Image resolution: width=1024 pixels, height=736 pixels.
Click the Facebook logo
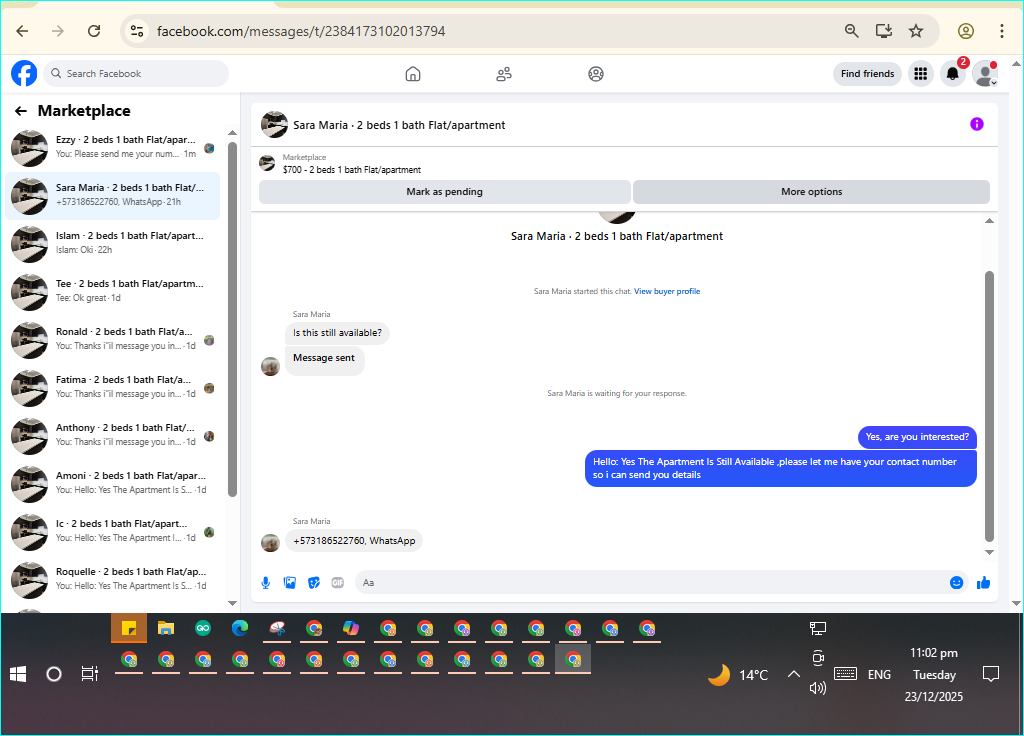[24, 73]
